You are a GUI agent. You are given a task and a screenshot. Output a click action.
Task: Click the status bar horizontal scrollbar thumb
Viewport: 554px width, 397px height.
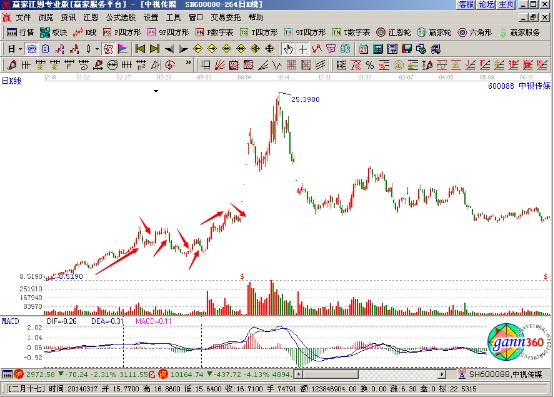(x=330, y=374)
